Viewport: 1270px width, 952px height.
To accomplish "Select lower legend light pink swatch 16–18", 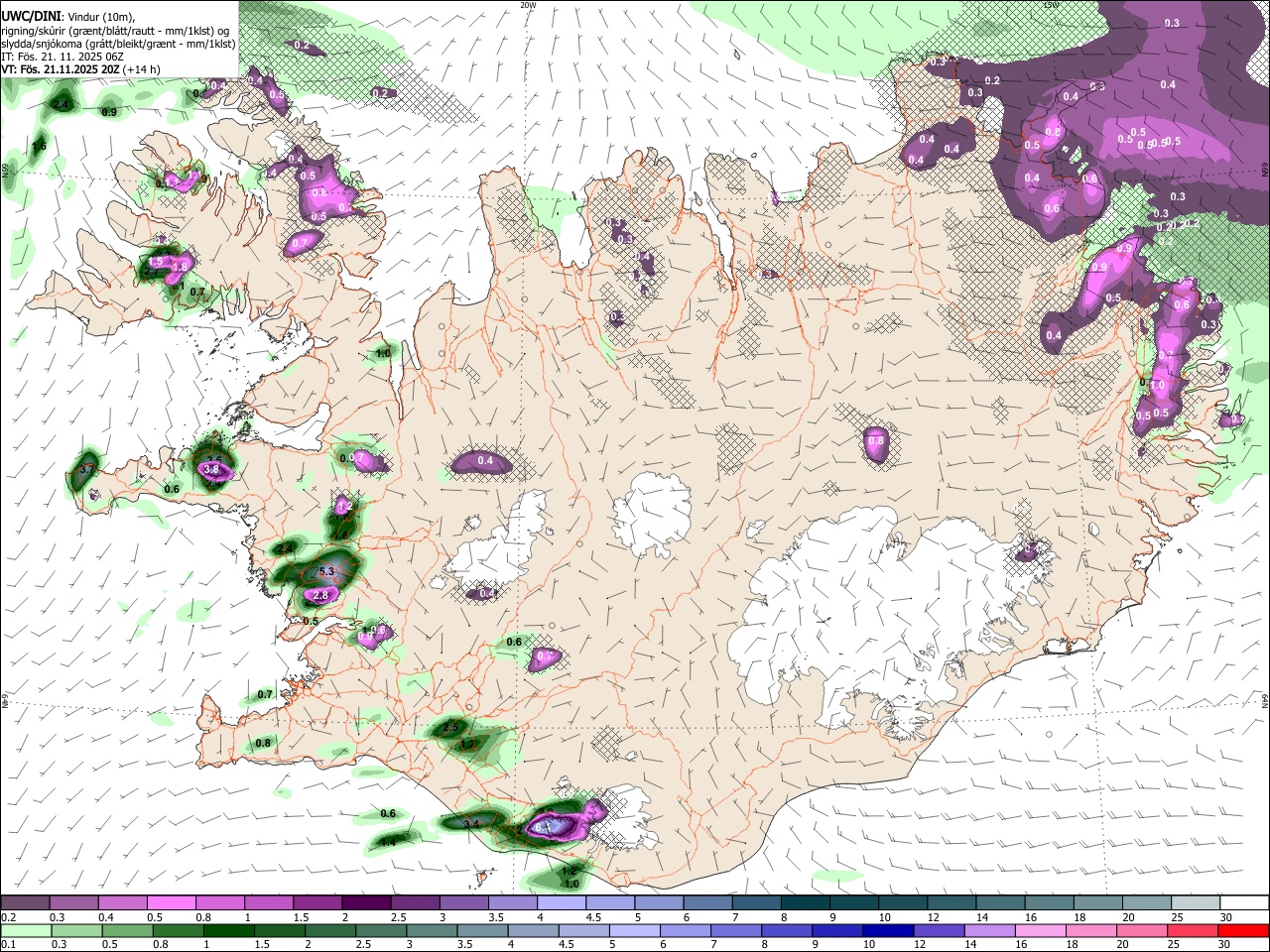I will (x=1039, y=930).
